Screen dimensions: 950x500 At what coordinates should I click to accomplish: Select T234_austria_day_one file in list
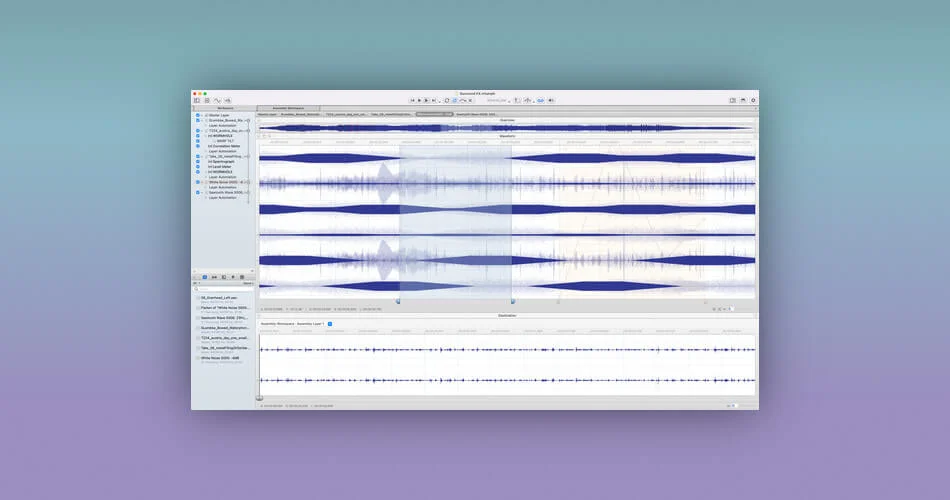224,338
